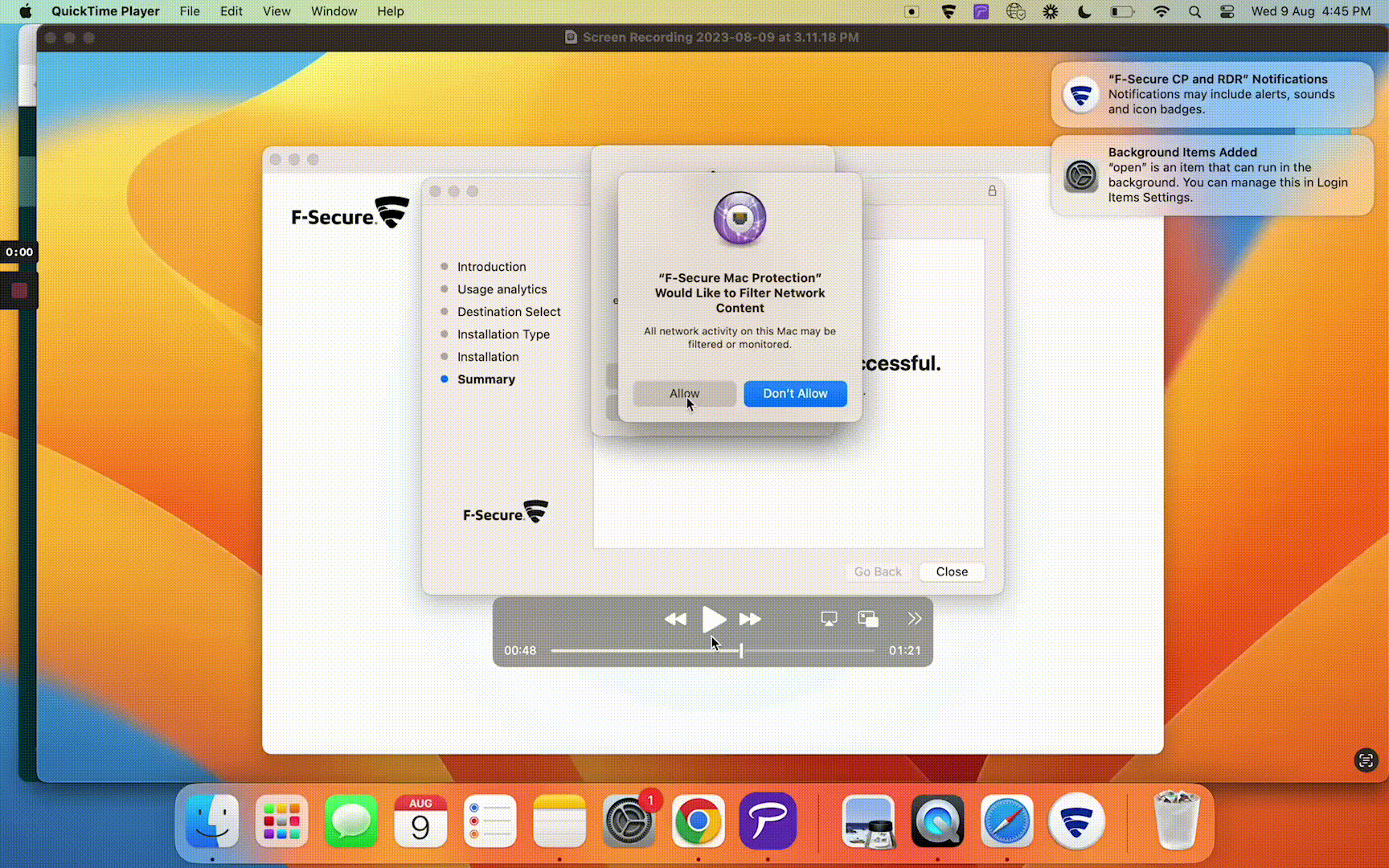1389x868 pixels.
Task: Select the Usage analytics installer step
Action: click(x=502, y=289)
